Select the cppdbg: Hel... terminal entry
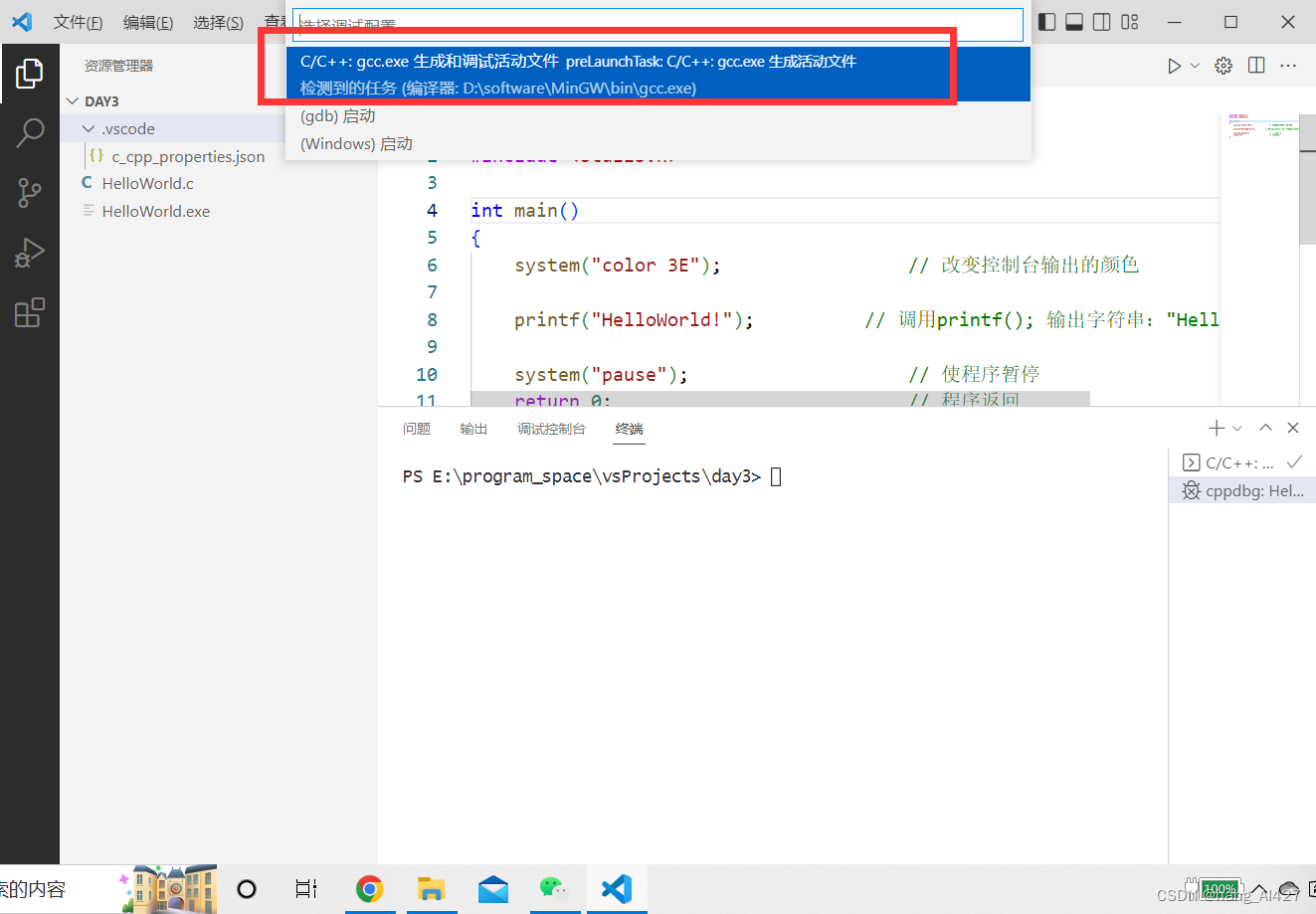The image size is (1316, 914). pyautogui.click(x=1241, y=490)
